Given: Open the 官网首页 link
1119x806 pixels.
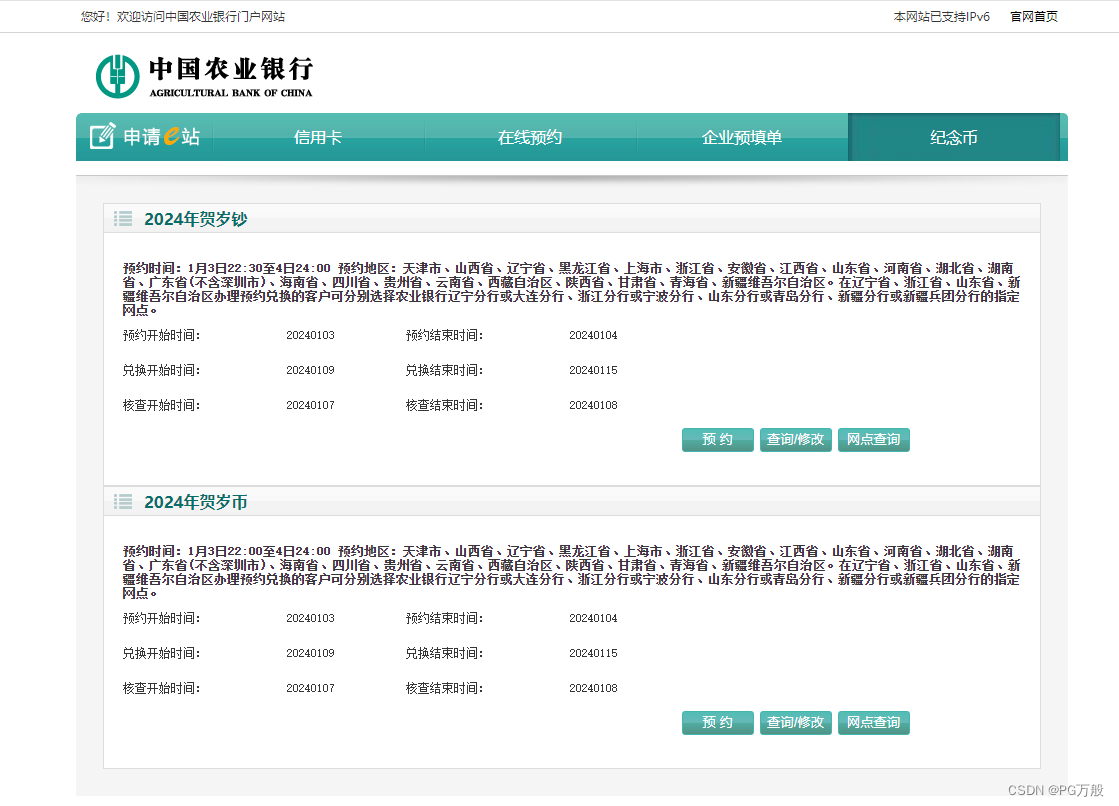Looking at the screenshot, I should click(1034, 16).
